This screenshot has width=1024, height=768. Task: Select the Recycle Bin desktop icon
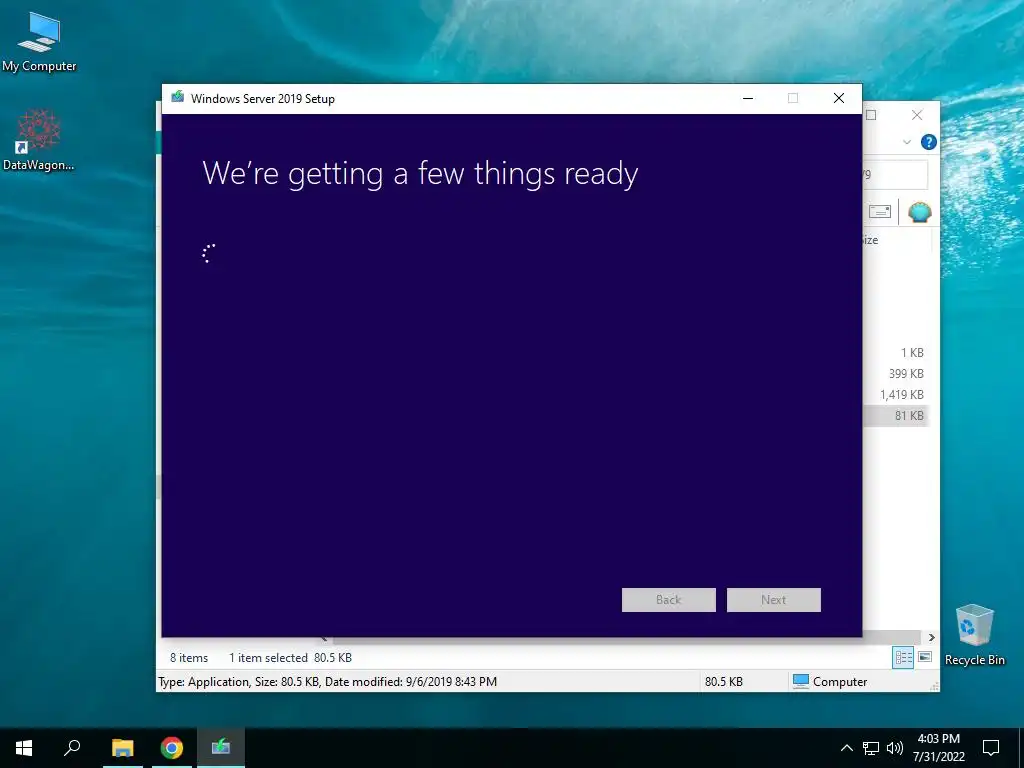tap(974, 635)
